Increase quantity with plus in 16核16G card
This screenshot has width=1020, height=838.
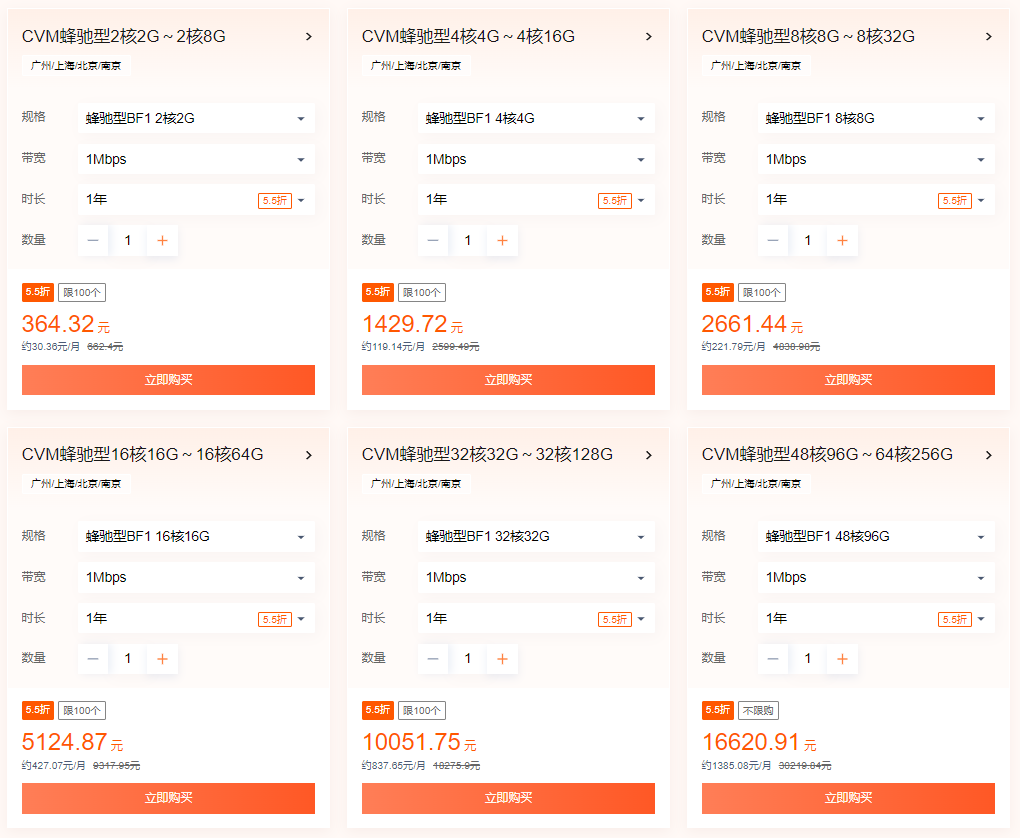(x=163, y=659)
